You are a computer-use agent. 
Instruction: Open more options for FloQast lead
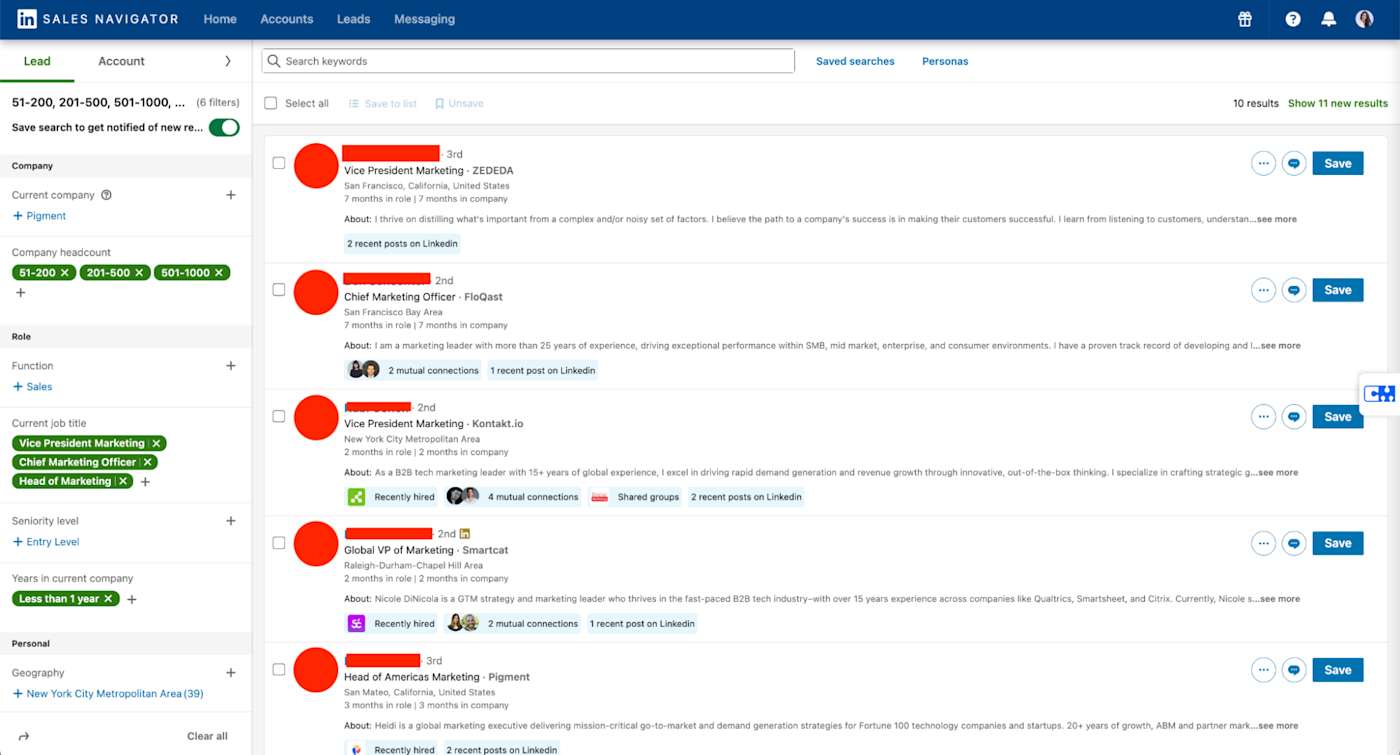[x=1263, y=290]
